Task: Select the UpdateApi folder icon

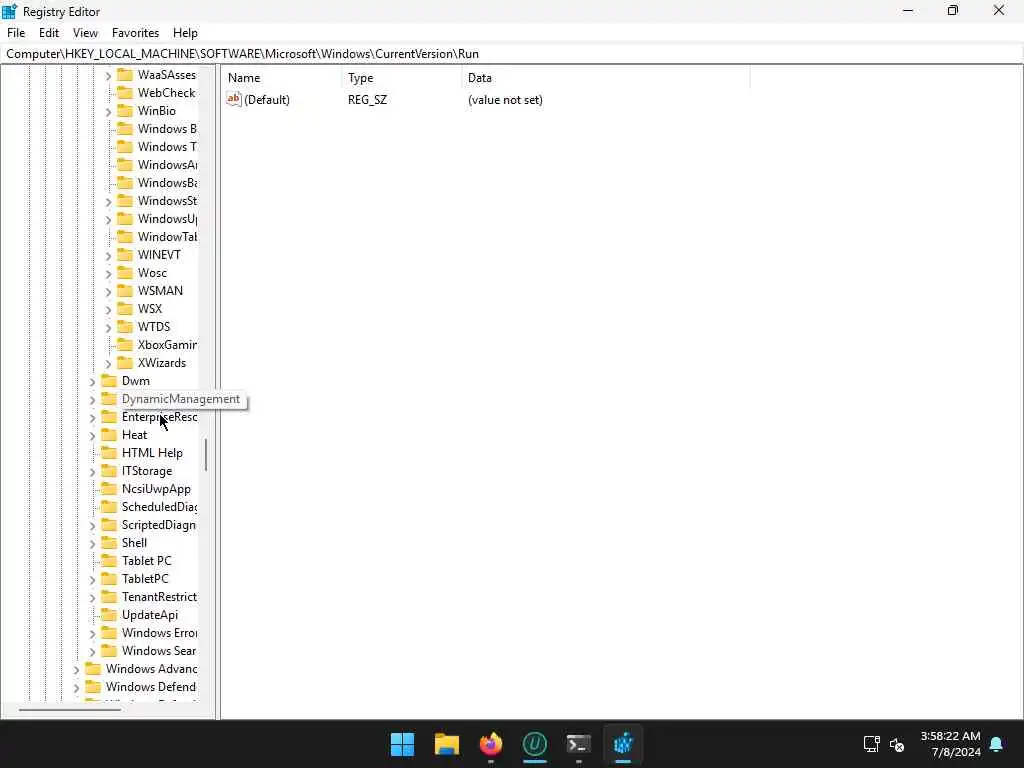Action: [109, 615]
